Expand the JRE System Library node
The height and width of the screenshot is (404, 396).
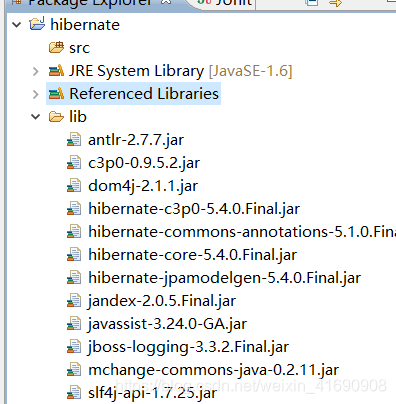[36, 71]
